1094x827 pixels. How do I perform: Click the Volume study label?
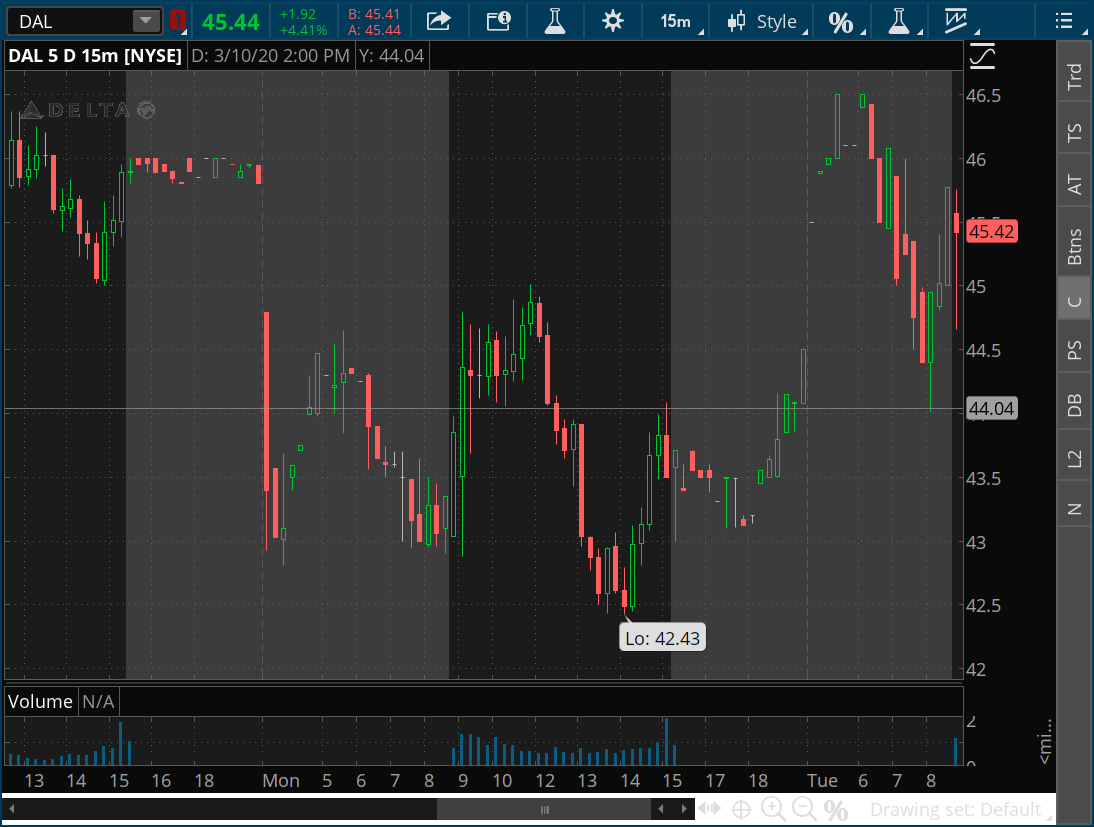[40, 701]
